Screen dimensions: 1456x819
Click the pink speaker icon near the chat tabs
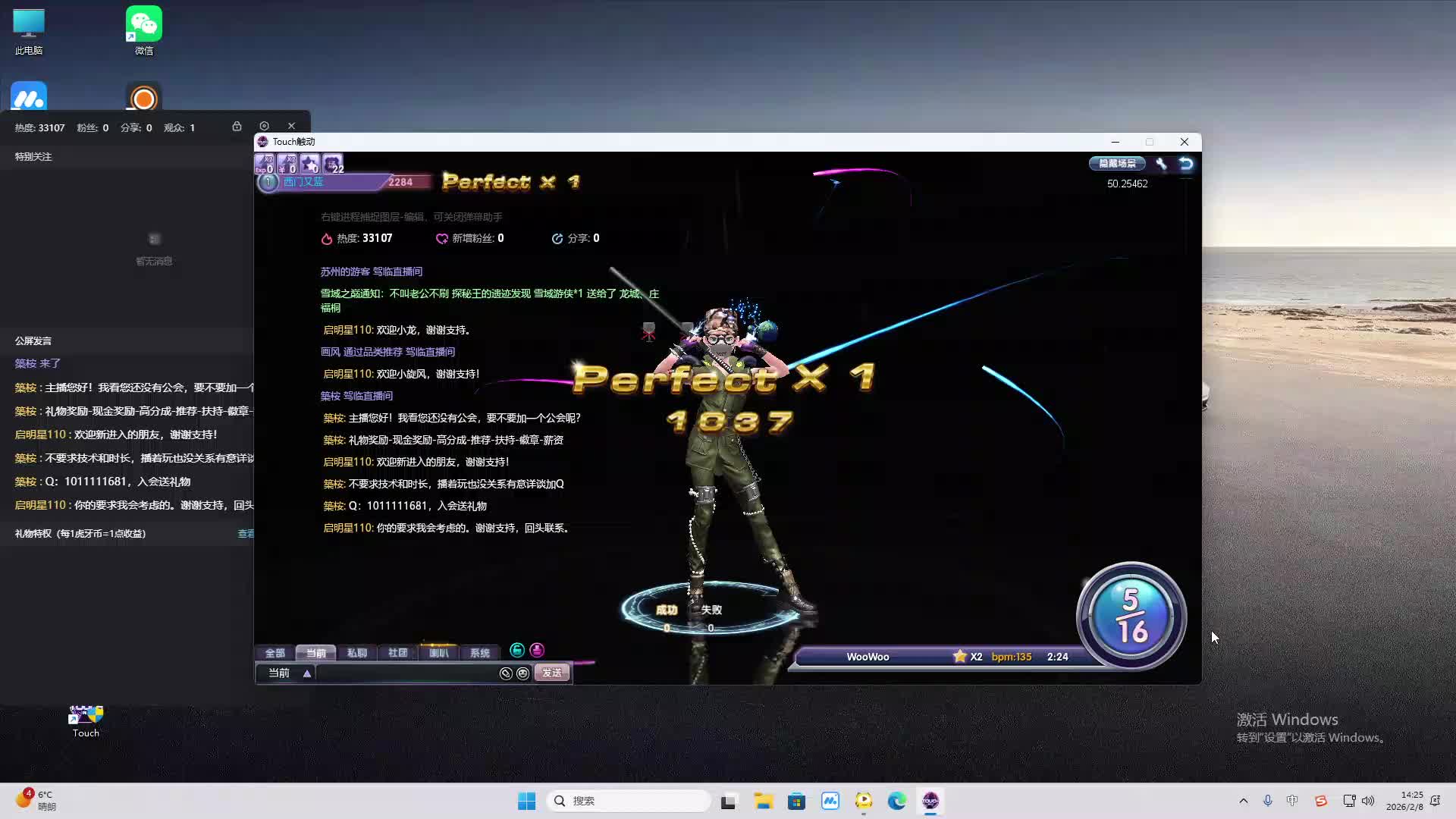537,651
